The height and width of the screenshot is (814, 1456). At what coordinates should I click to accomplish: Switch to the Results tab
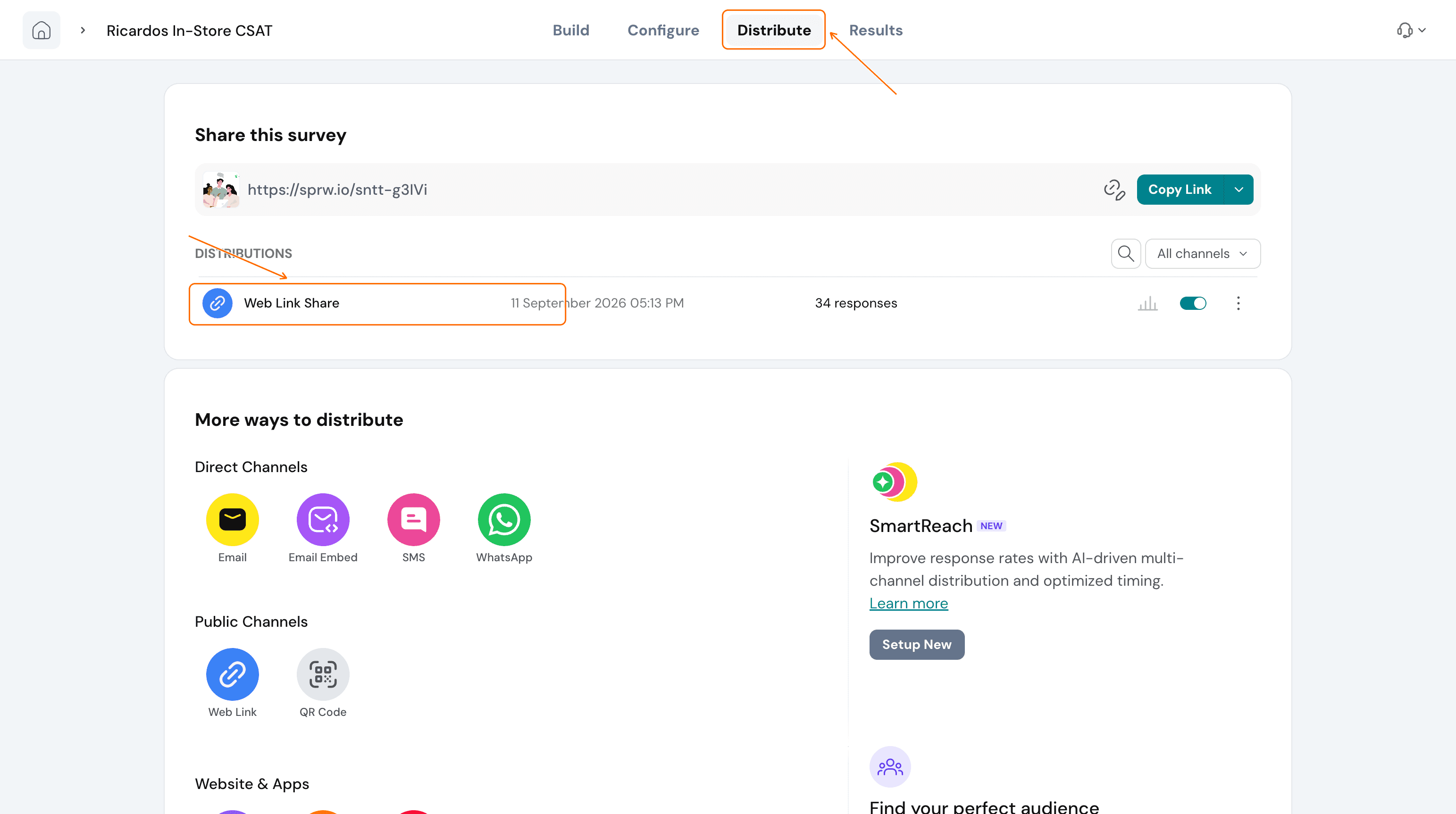pos(876,30)
